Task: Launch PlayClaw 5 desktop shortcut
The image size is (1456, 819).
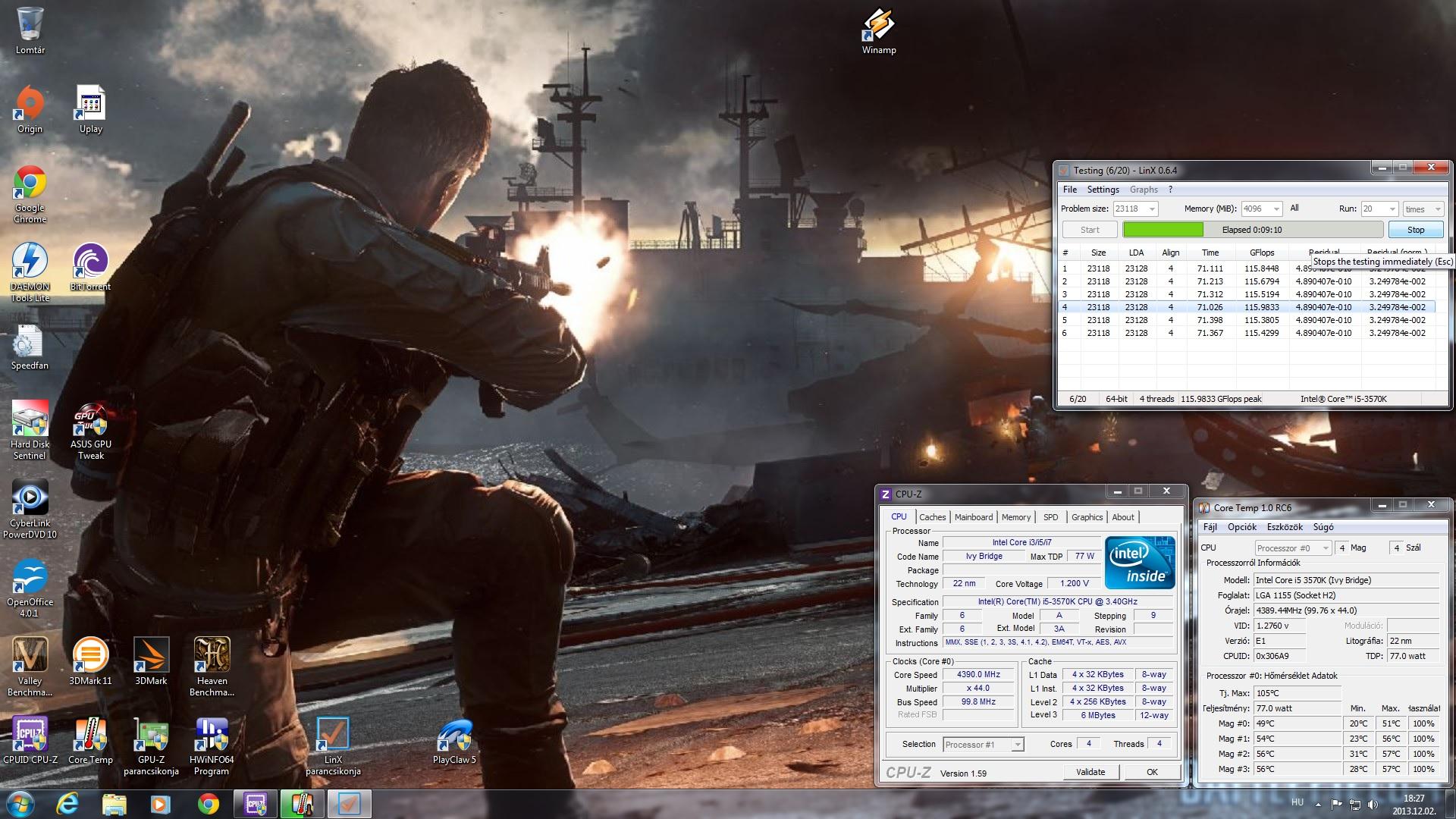Action: tap(454, 740)
